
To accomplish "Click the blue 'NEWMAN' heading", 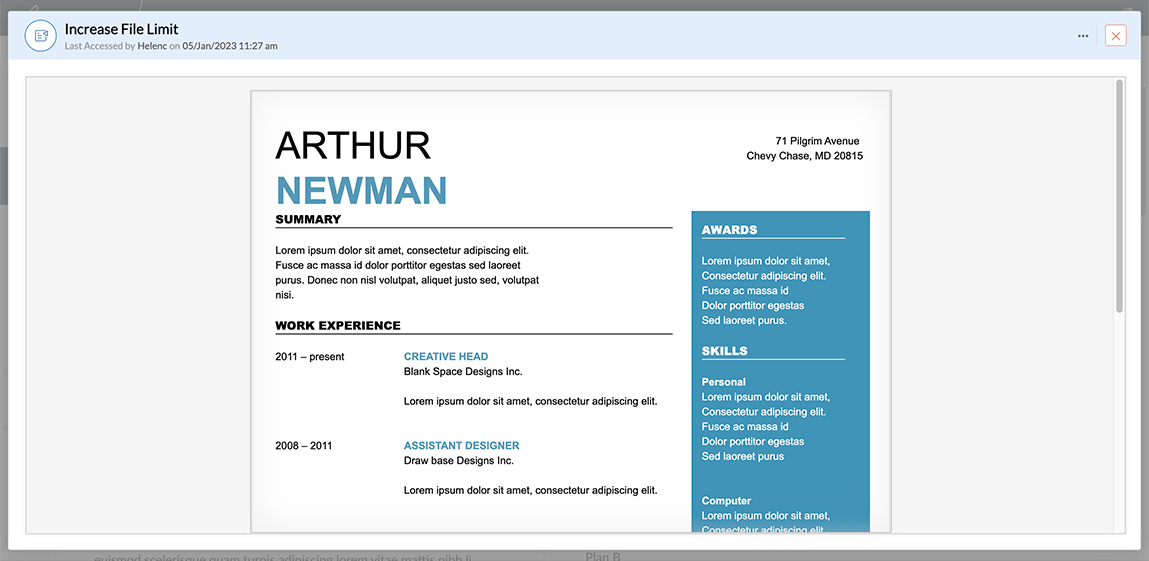I will [361, 191].
